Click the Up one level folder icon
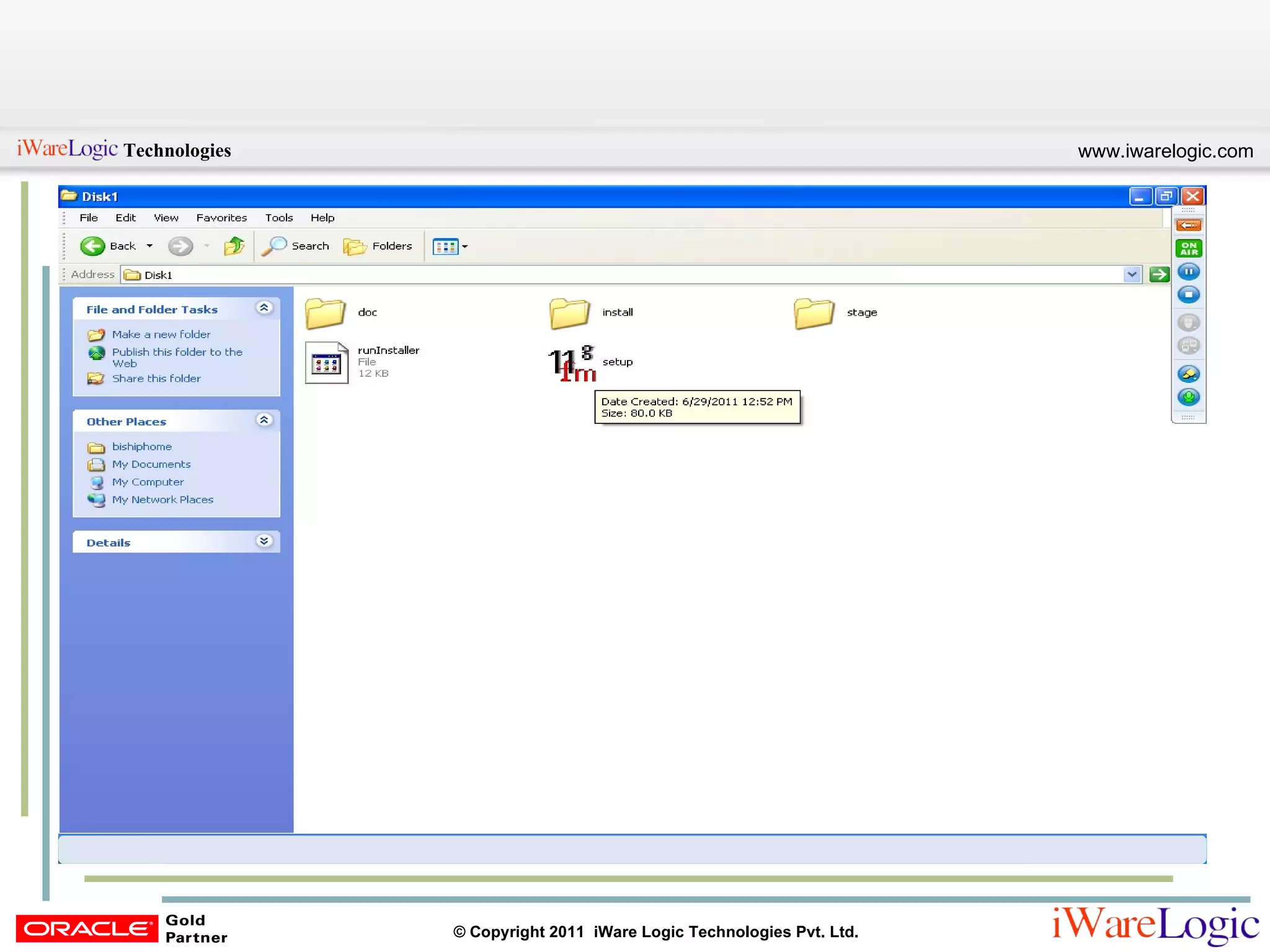 coord(234,246)
